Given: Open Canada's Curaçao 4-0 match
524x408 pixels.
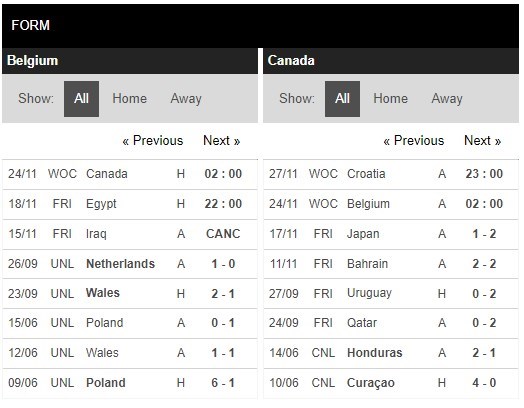Looking at the screenshot, I should [391, 383].
